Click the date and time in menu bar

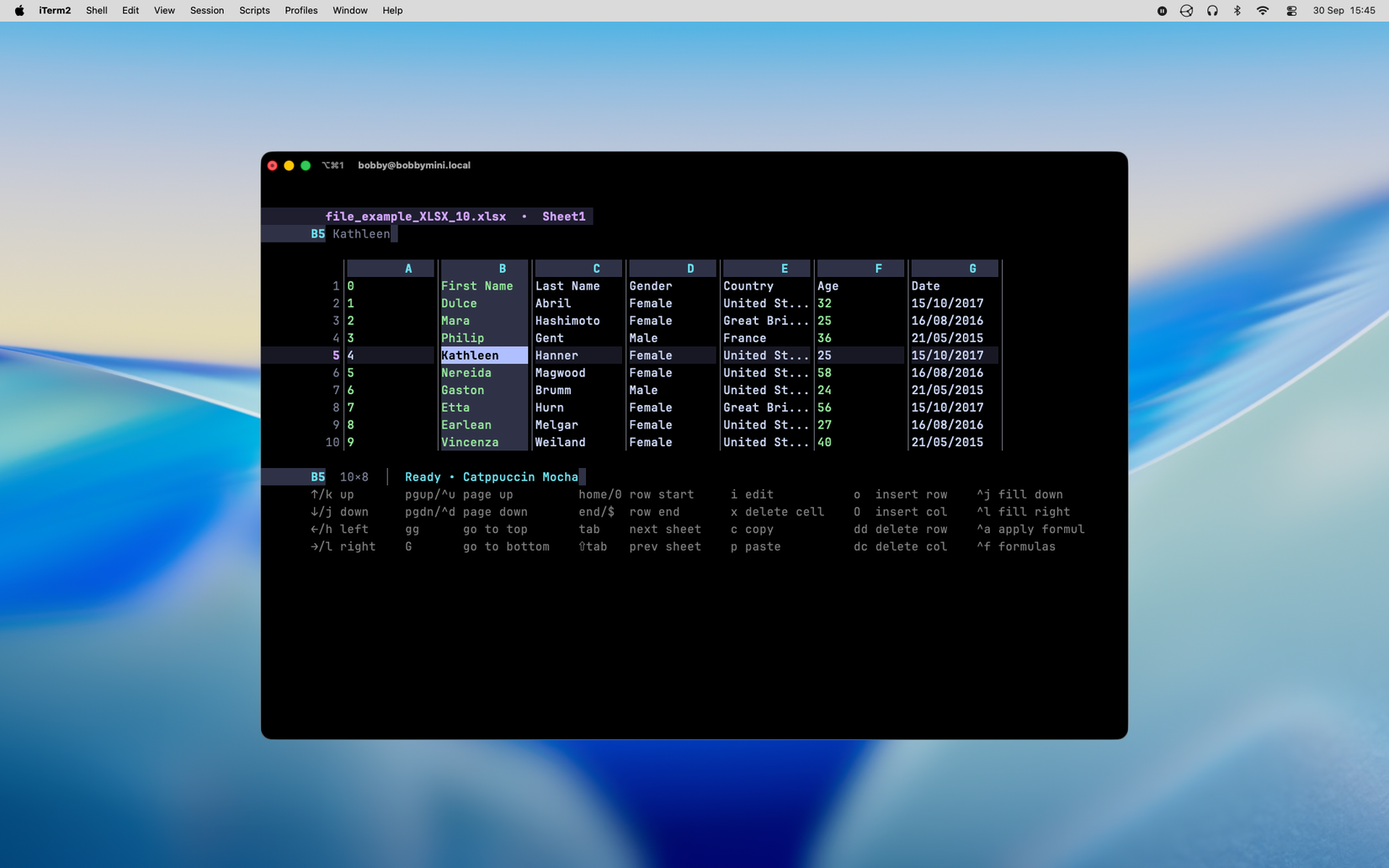1344,11
